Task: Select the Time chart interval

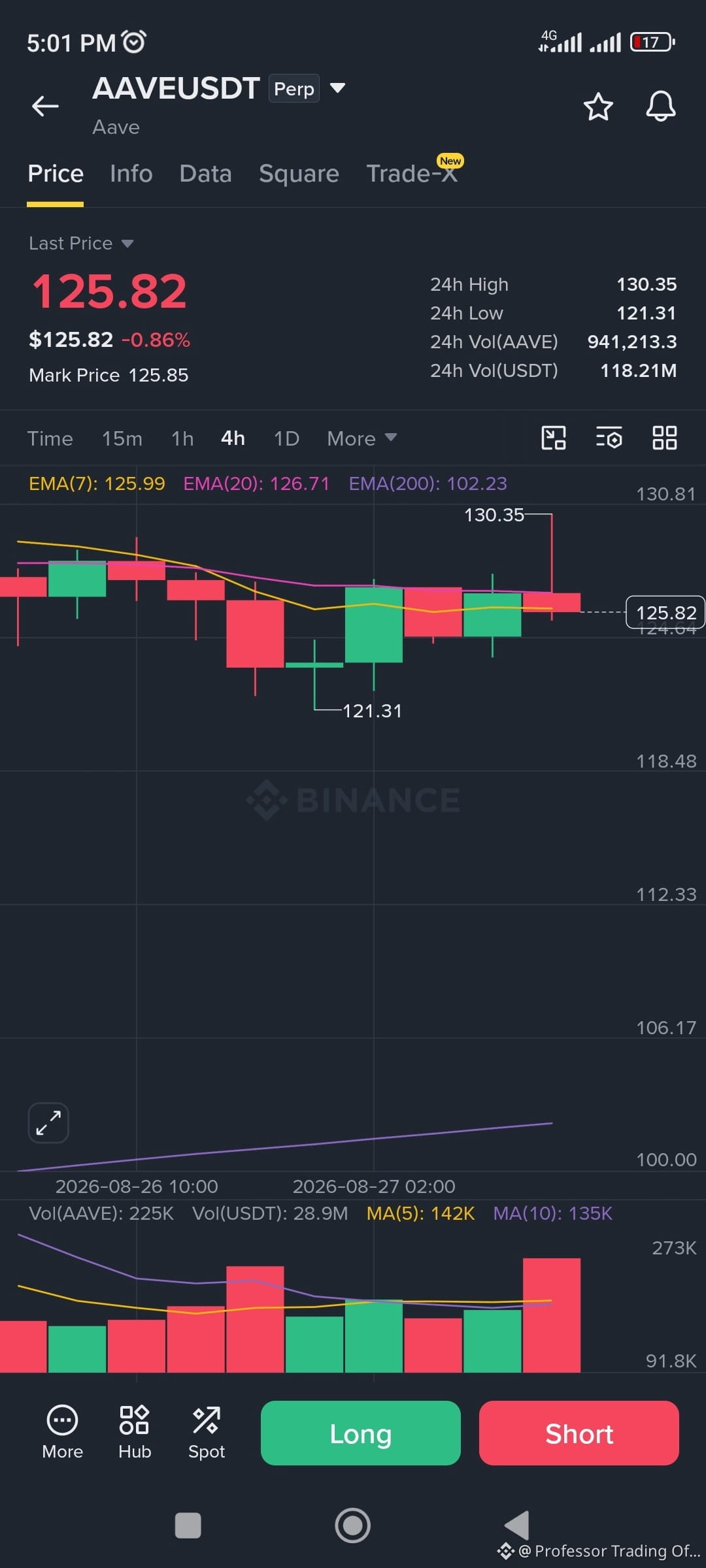Action: [50, 438]
